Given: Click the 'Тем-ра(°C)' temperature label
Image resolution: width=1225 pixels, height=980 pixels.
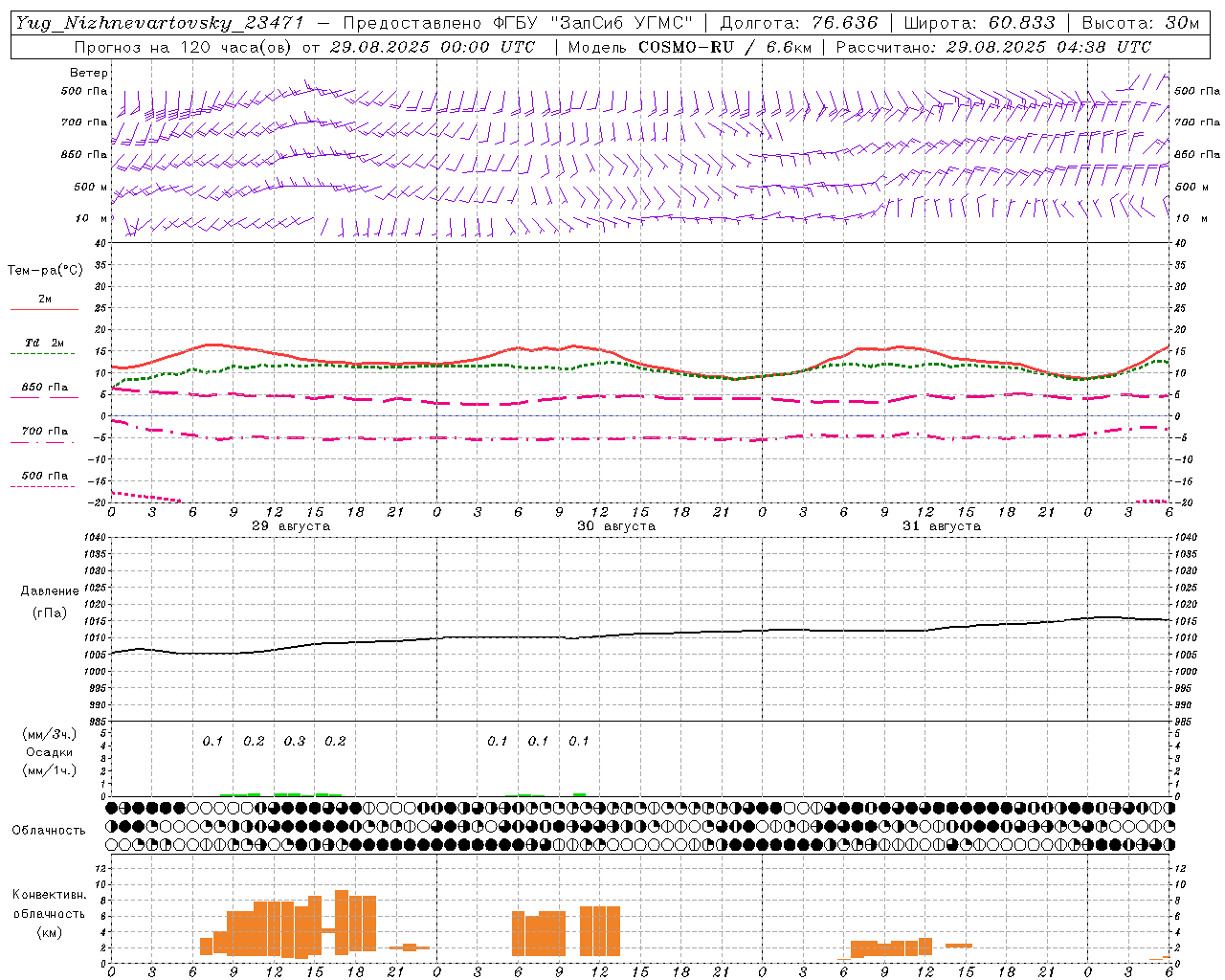Looking at the screenshot, I should [45, 271].
